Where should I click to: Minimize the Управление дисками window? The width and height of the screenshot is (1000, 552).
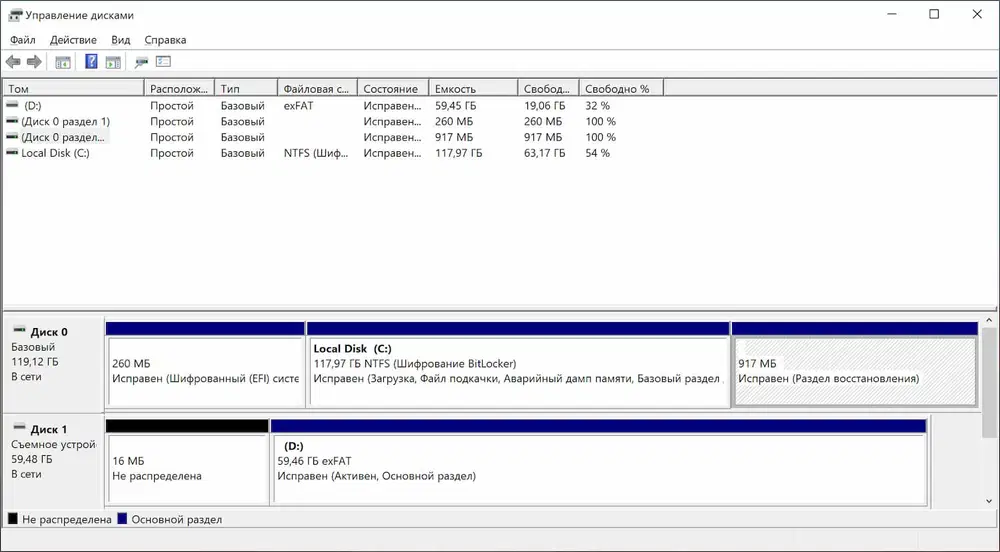(x=892, y=14)
